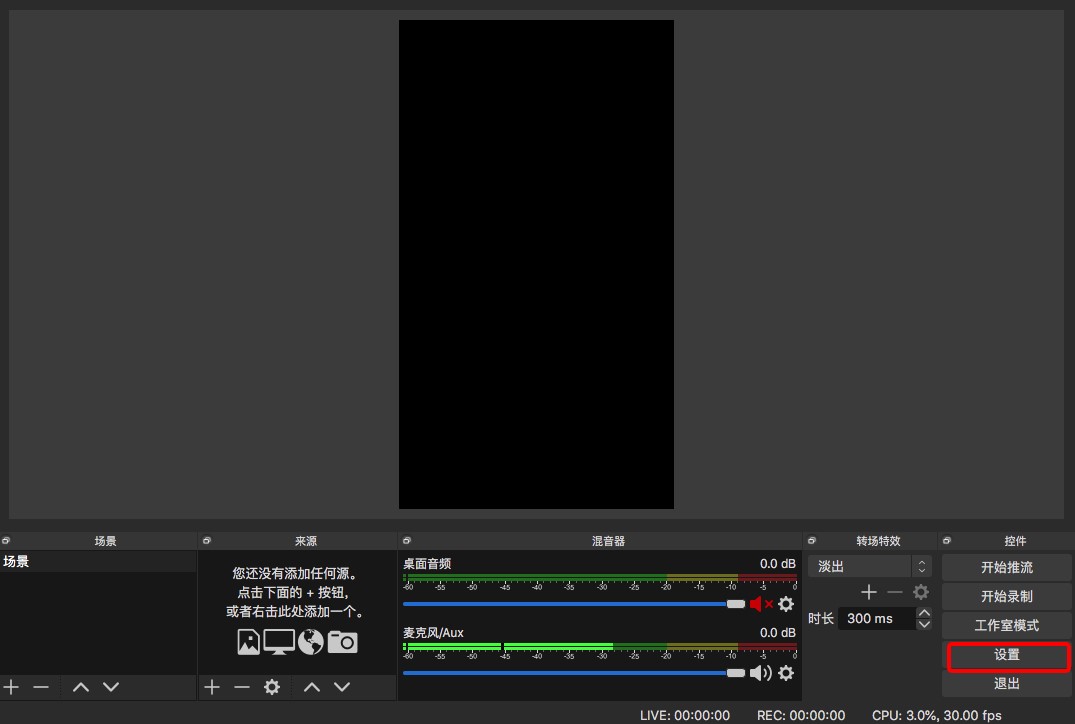Click the browser globe source icon
Viewport: 1075px width, 724px height.
[x=311, y=642]
